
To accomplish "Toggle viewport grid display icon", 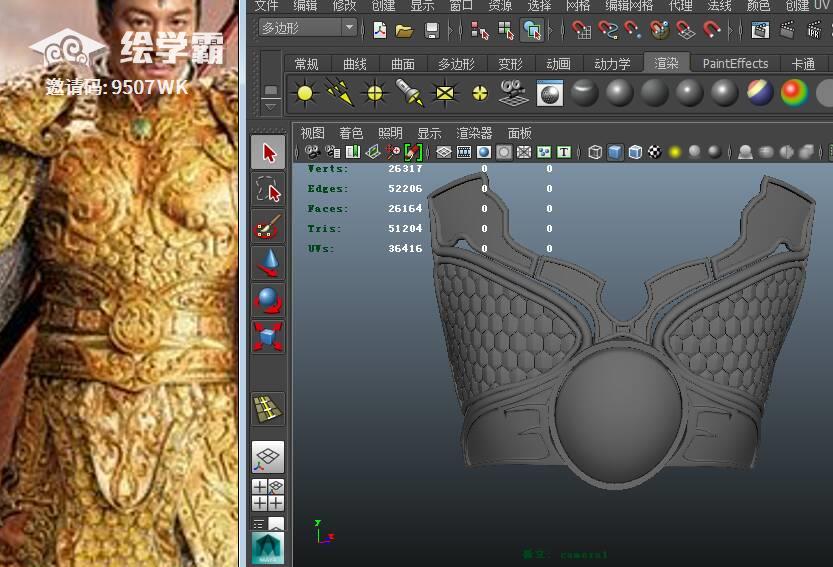I will [444, 153].
